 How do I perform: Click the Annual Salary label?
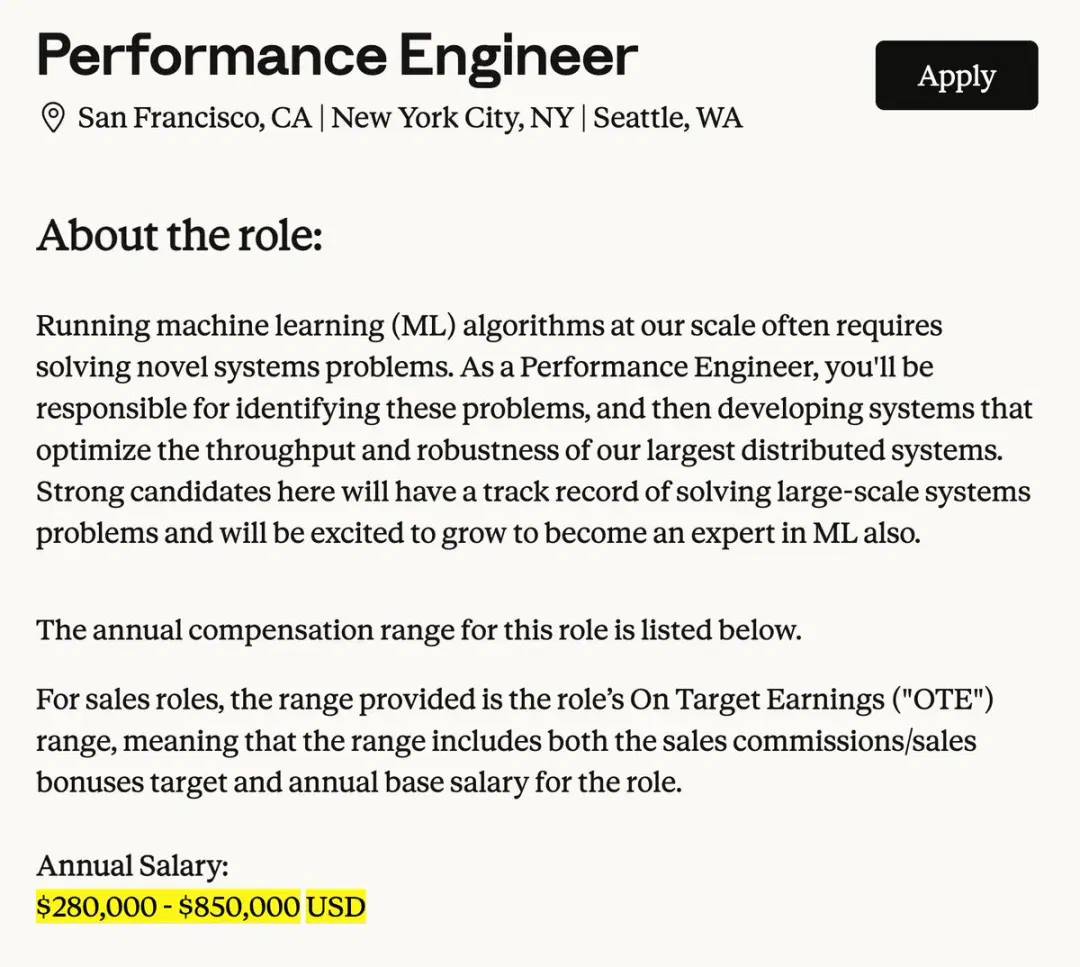132,866
